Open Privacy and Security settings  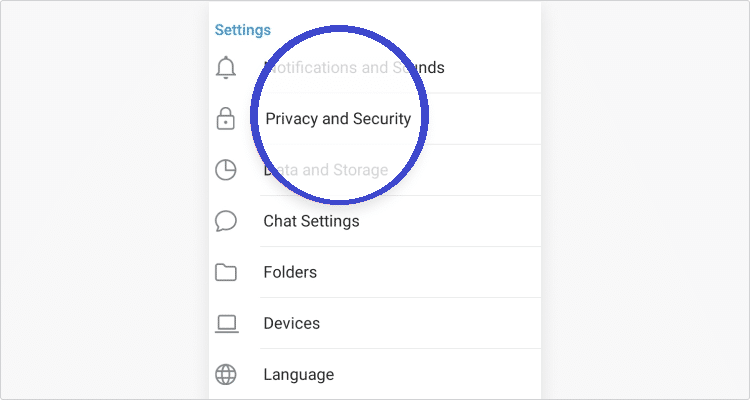pyautogui.click(x=338, y=119)
